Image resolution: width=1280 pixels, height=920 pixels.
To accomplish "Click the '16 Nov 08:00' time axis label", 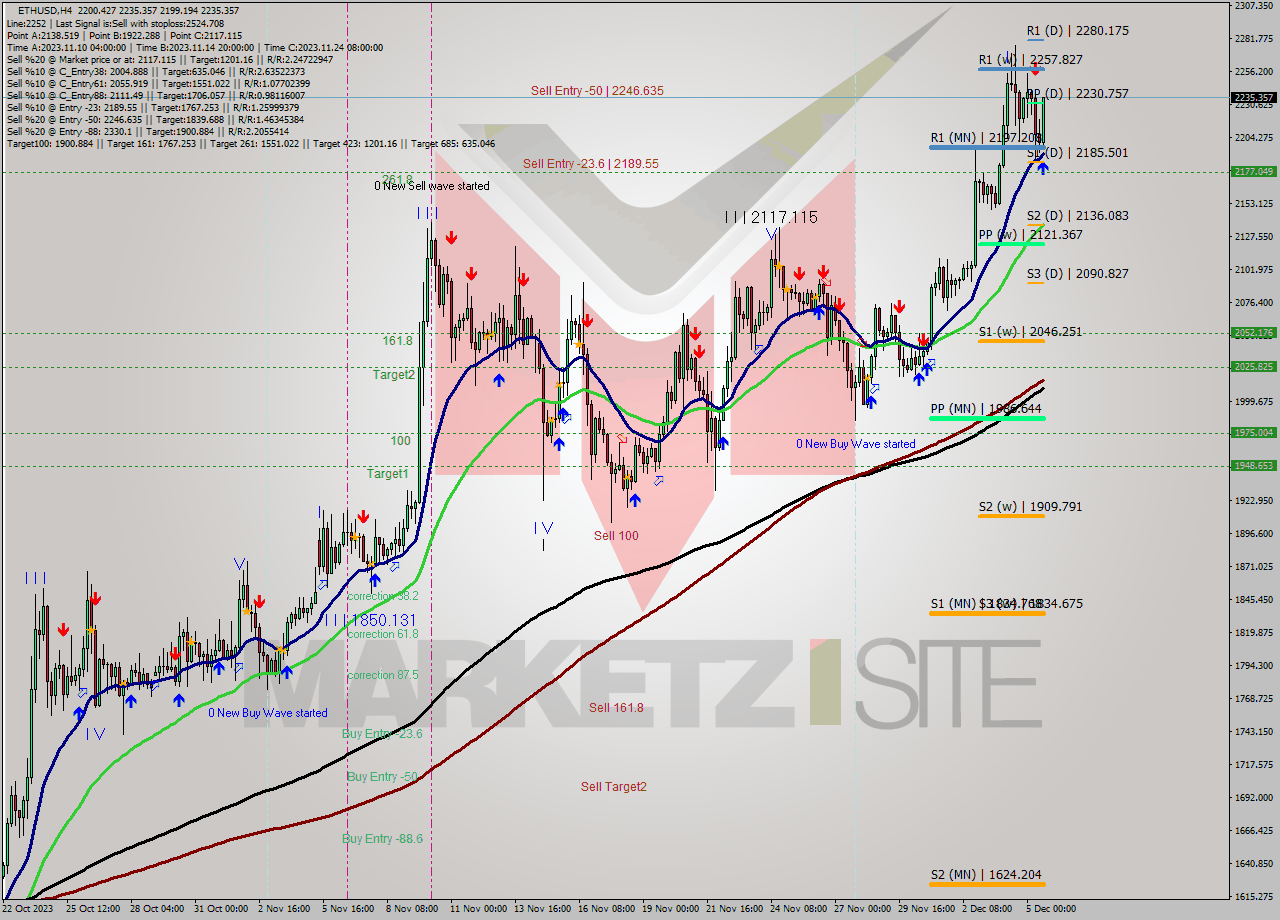I will click(606, 909).
